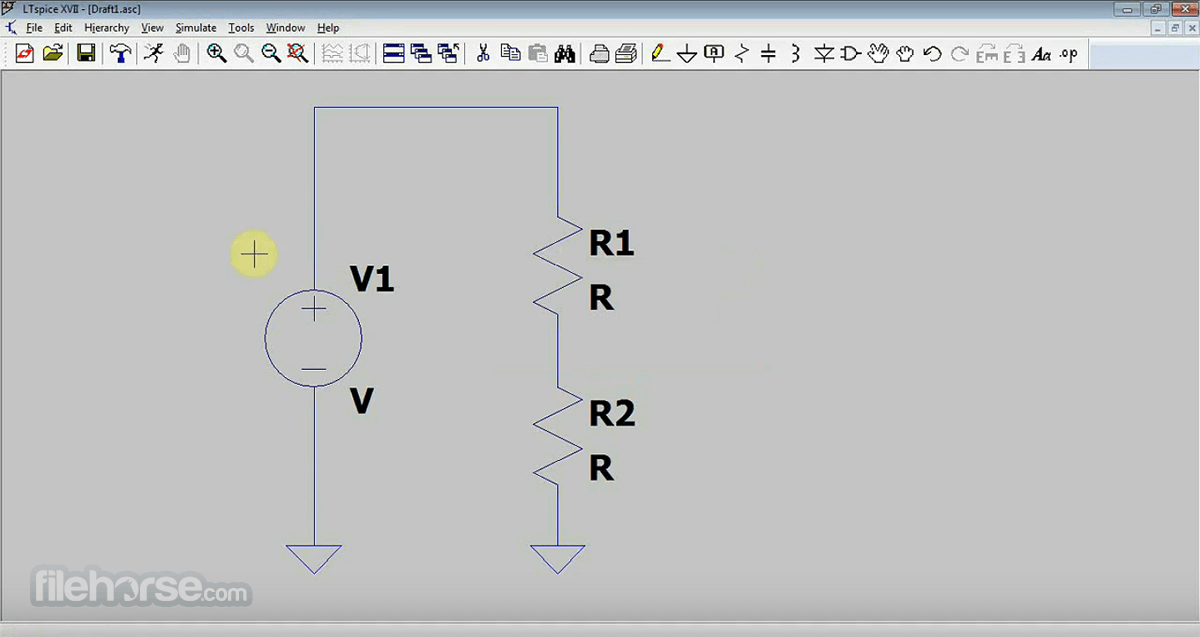Minimize the inner Draft1.asc document window
Viewport: 1200px width, 637px height.
[x=1160, y=28]
